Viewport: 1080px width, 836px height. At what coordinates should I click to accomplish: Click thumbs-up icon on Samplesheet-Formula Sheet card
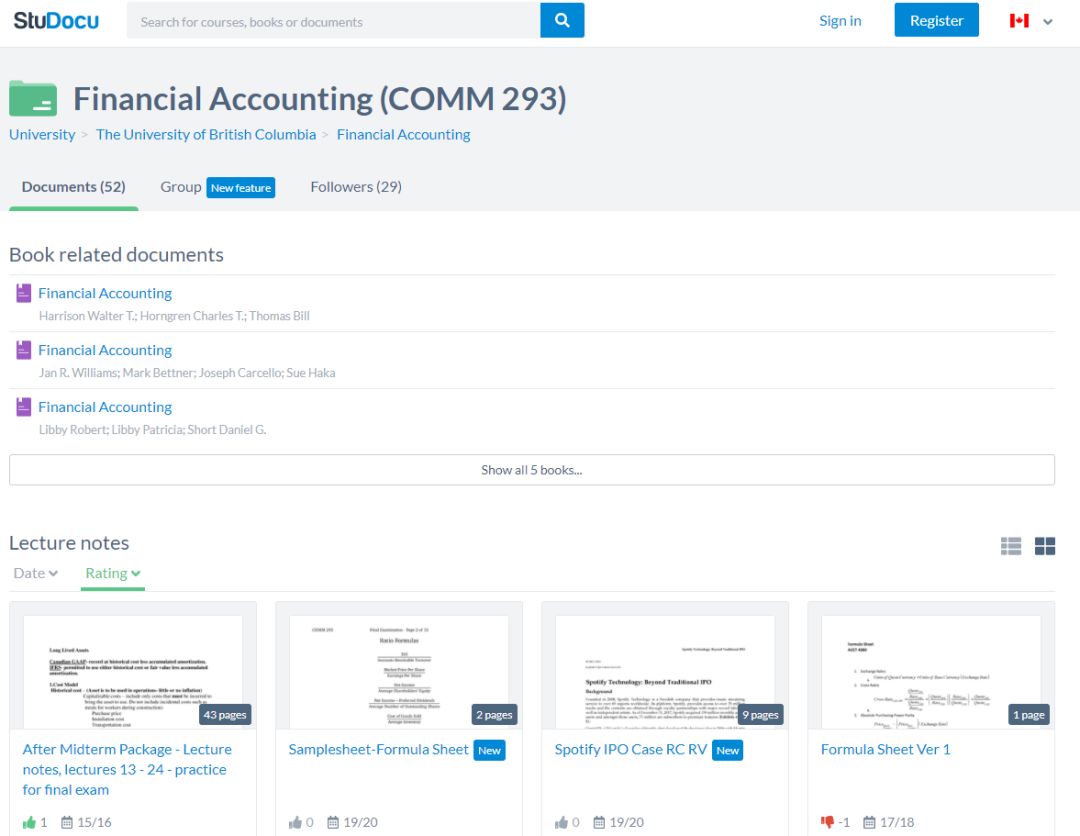click(295, 822)
